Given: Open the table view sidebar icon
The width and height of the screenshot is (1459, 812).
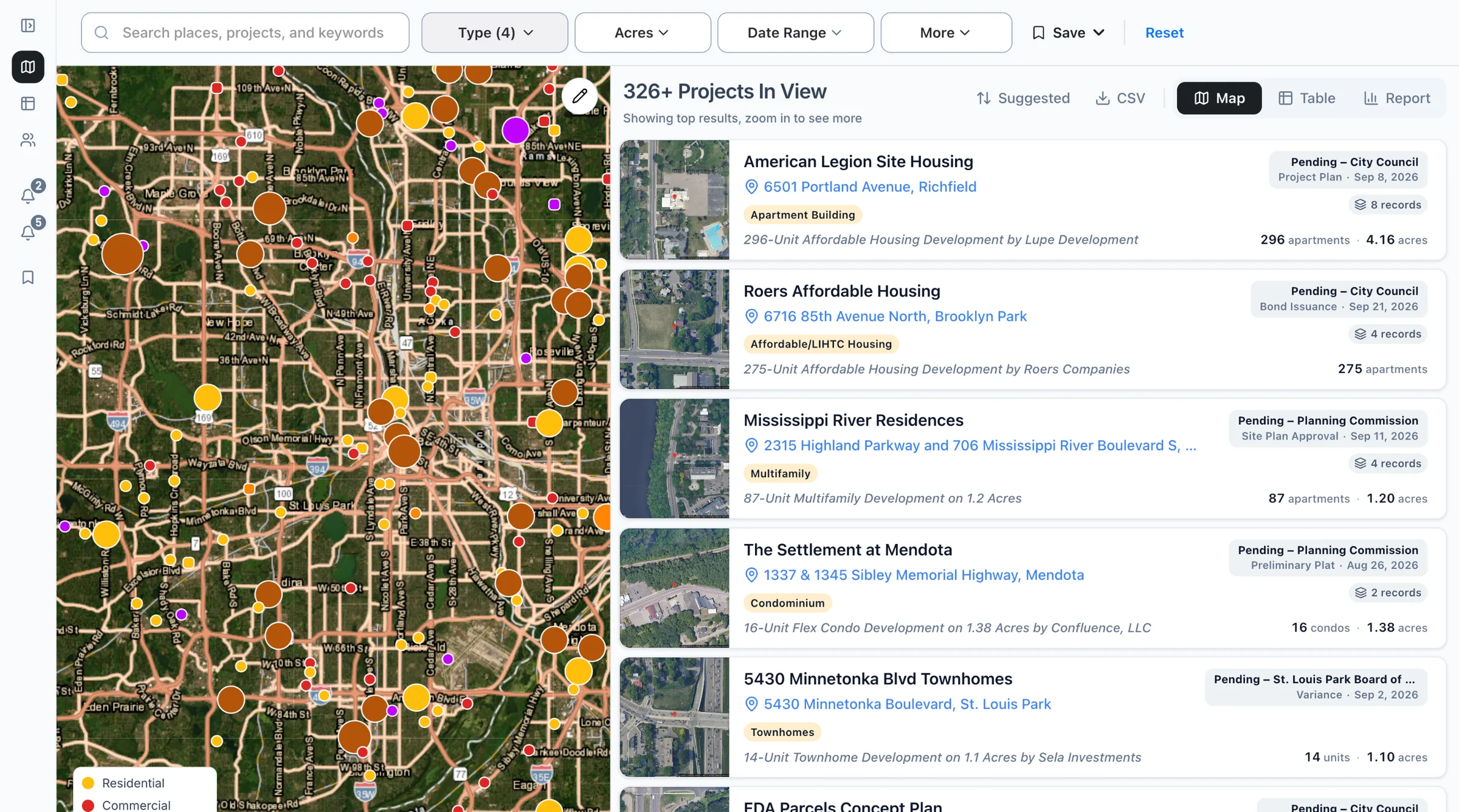Looking at the screenshot, I should coord(28,104).
